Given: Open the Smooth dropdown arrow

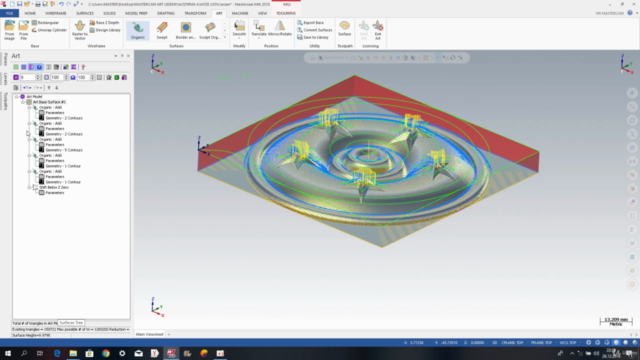Looking at the screenshot, I should (x=239, y=38).
